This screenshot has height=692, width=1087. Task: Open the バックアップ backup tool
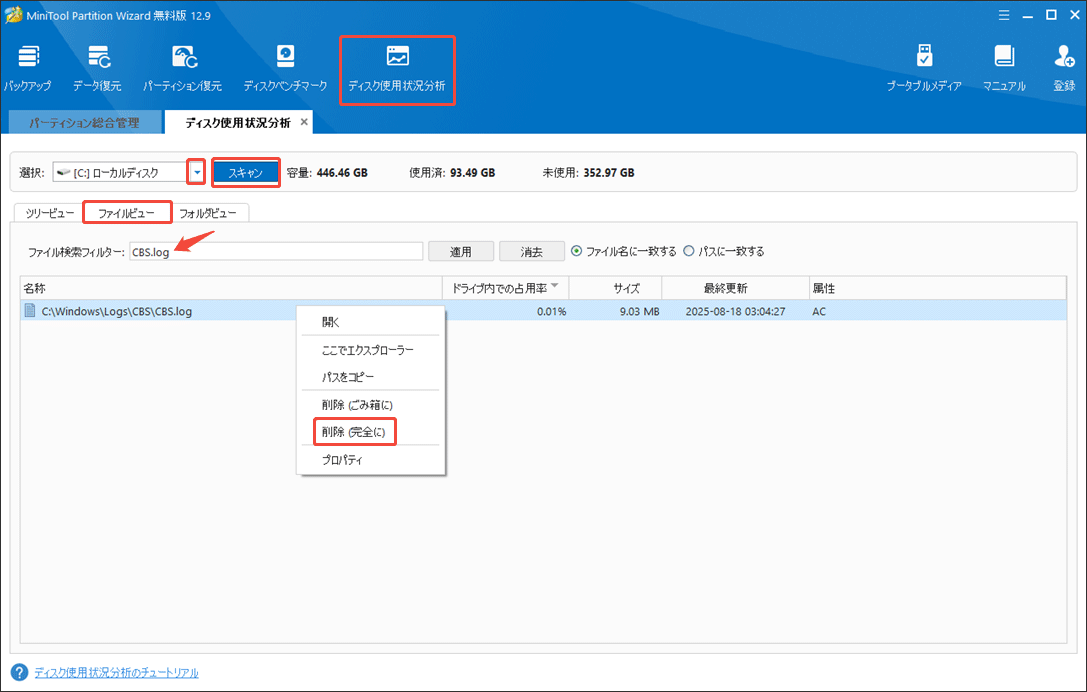[28, 69]
